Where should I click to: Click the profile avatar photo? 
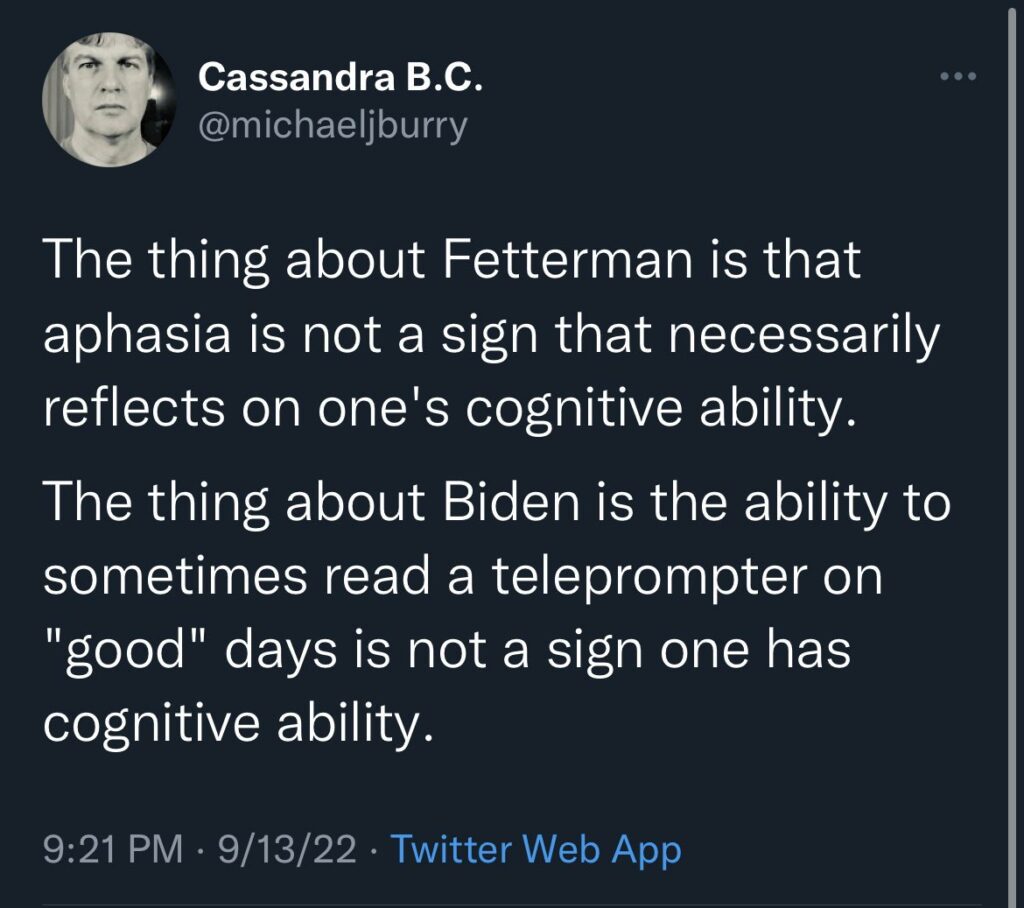(108, 99)
